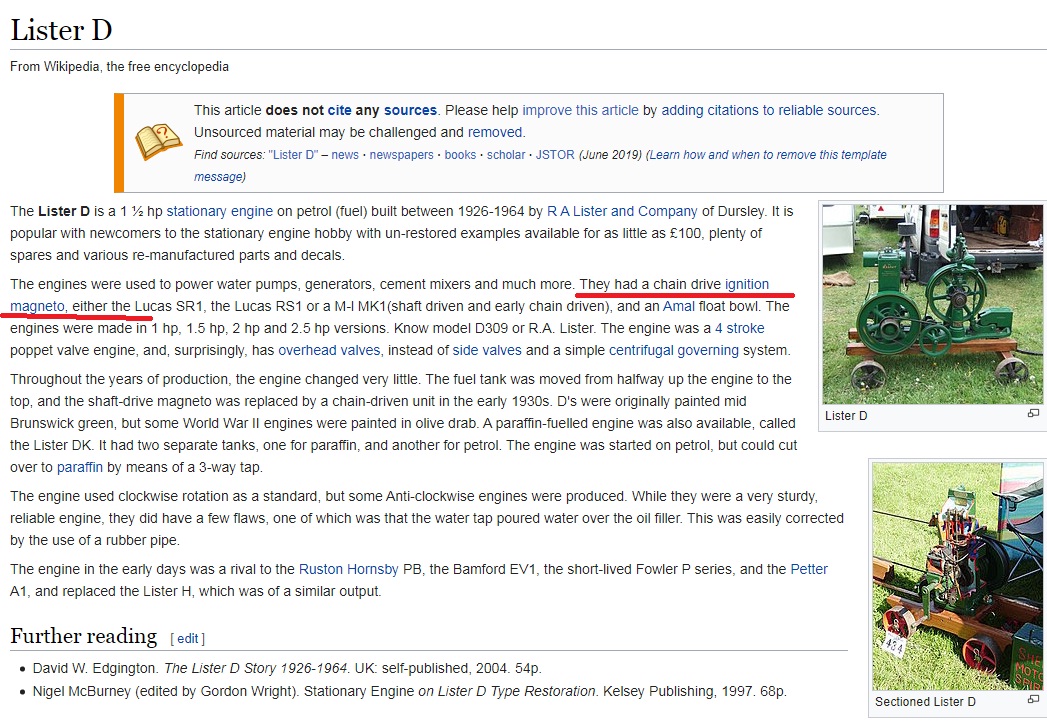This screenshot has height=726, width=1047.
Task: Follow the 'paraffin' link
Action: coord(79,467)
